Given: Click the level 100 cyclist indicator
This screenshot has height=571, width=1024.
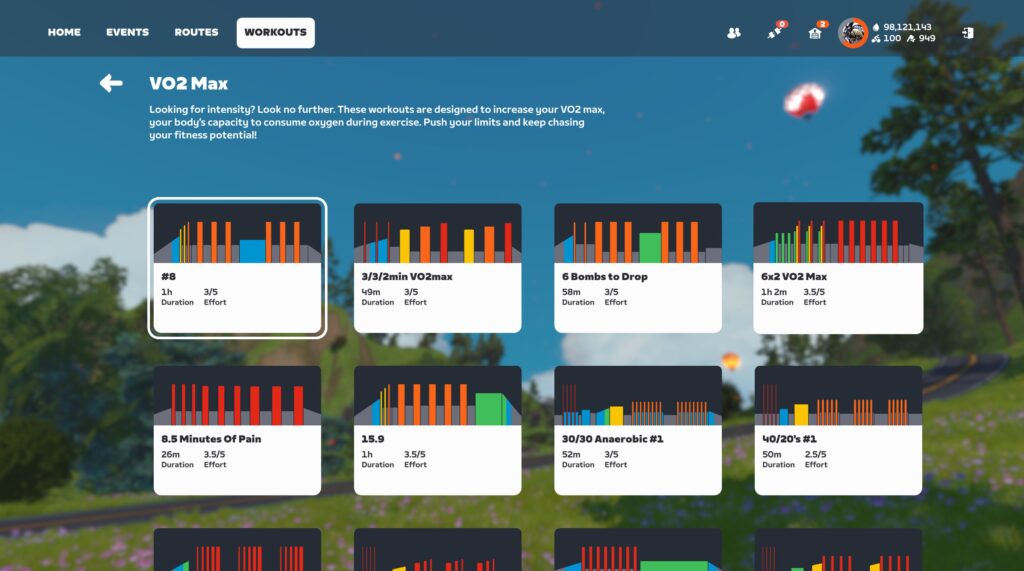Looking at the screenshot, I should pyautogui.click(x=886, y=39).
